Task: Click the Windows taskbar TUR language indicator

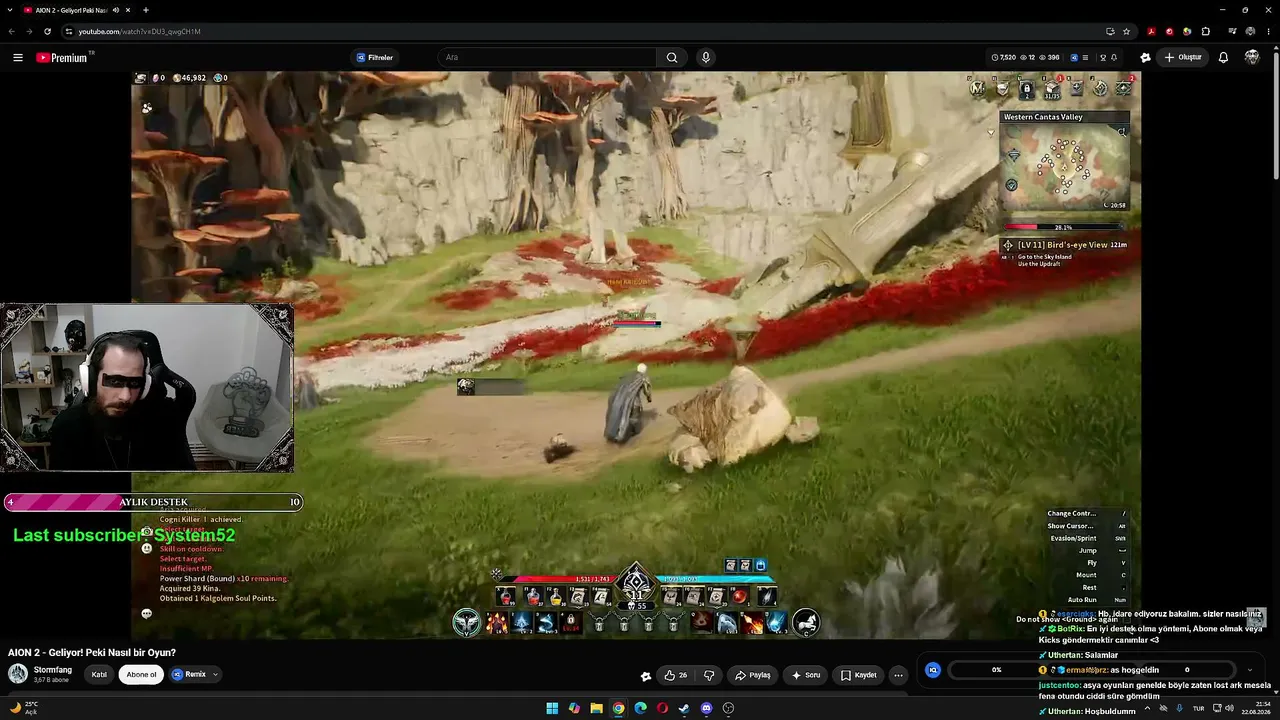Action: click(1198, 708)
